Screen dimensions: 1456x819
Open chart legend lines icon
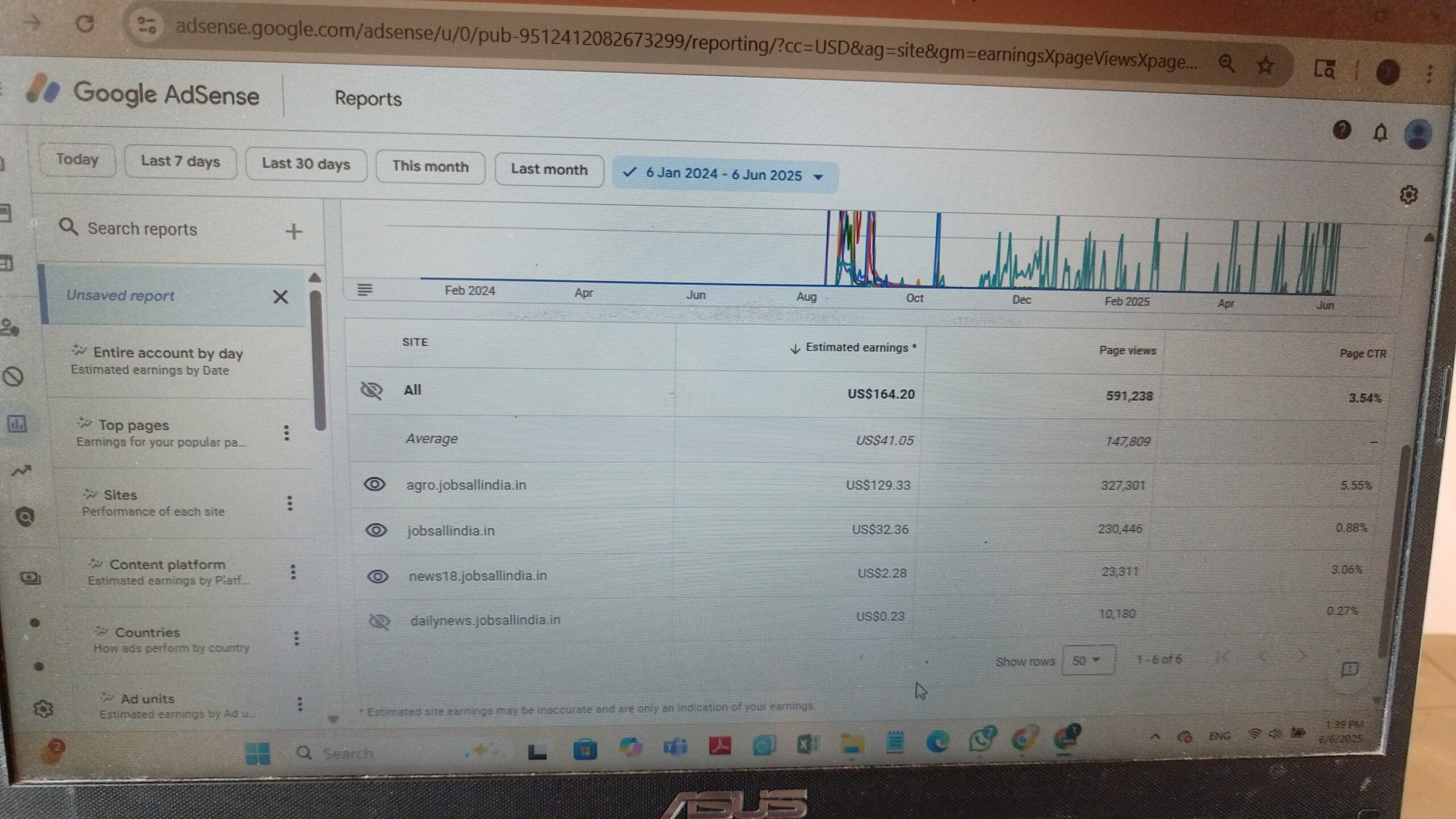365,290
